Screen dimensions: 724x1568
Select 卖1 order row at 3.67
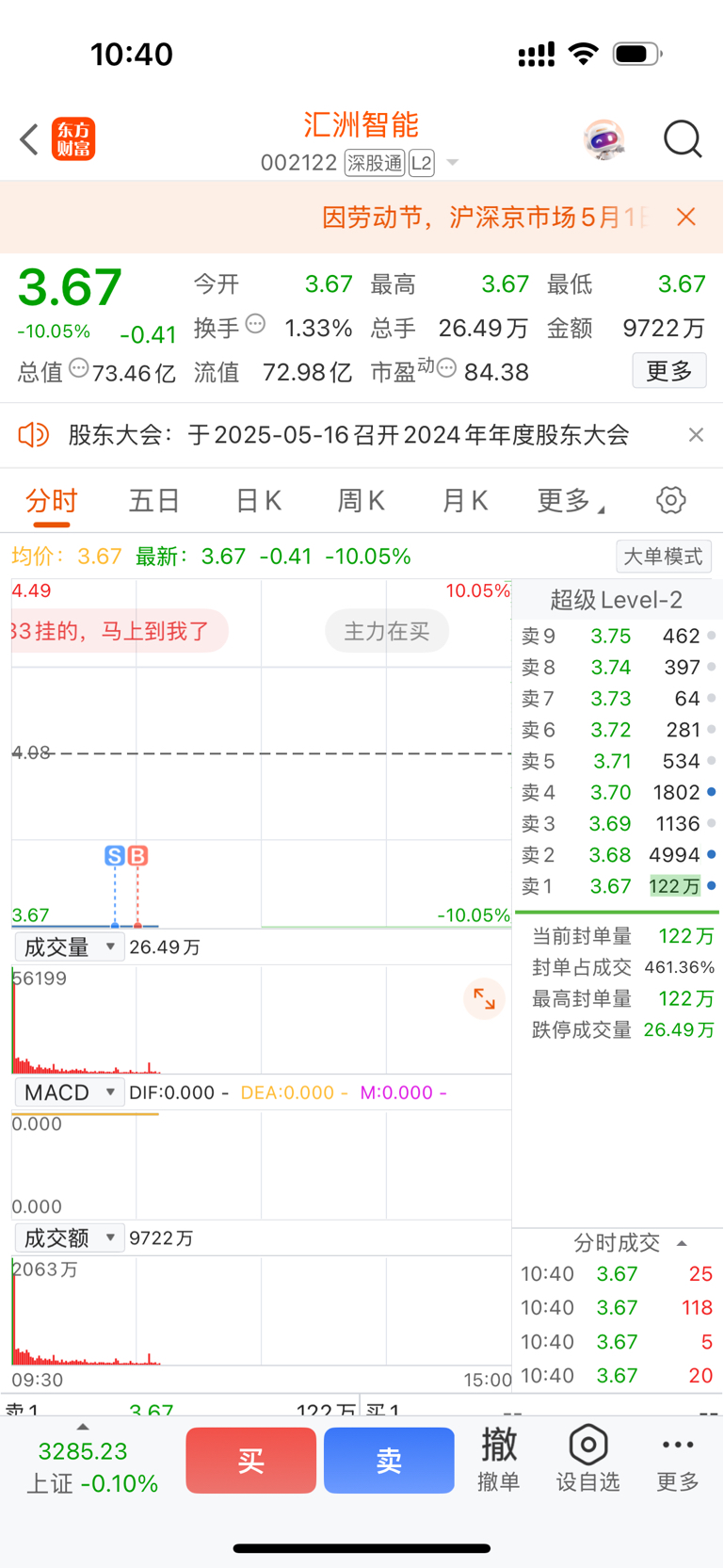click(x=619, y=885)
